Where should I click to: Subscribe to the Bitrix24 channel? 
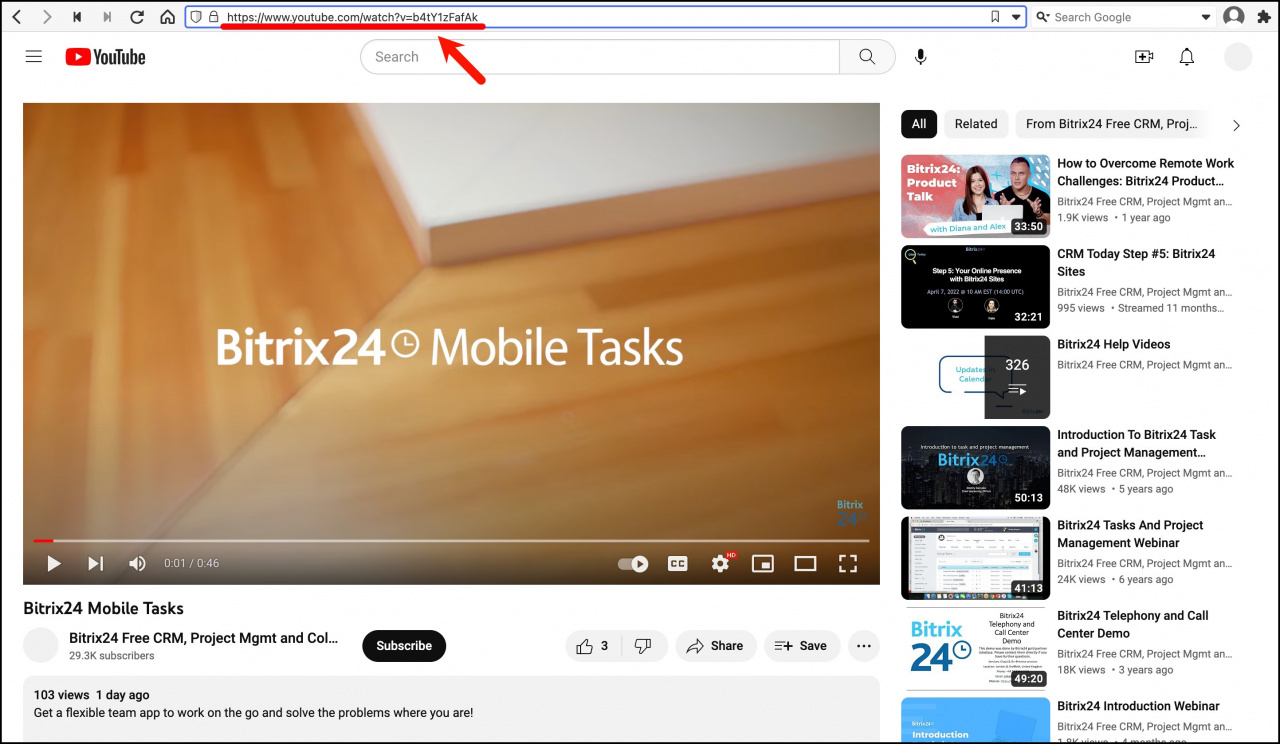coord(404,646)
